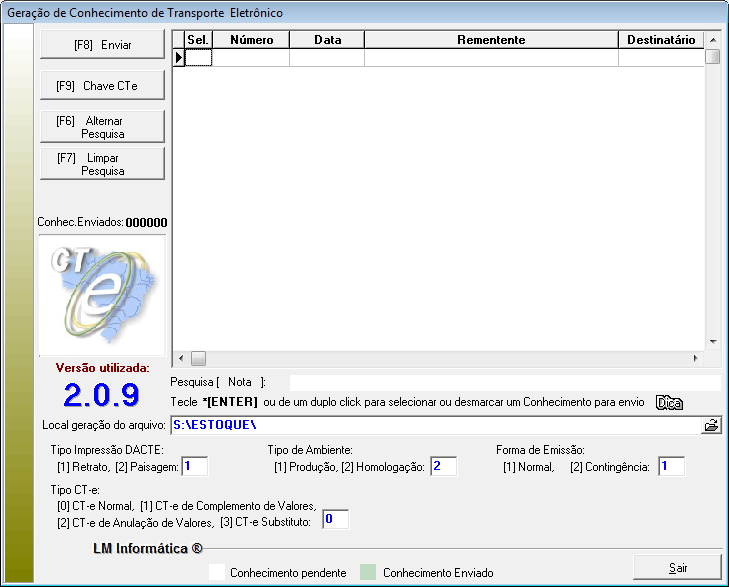729x587 pixels.
Task: Focus the Pesquisa Nota search field
Action: pyautogui.click(x=504, y=382)
